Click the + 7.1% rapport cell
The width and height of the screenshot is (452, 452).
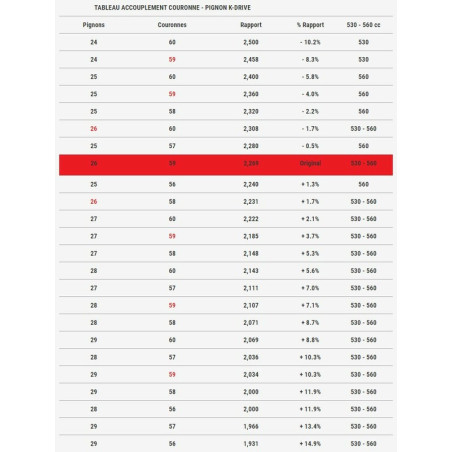310,305
